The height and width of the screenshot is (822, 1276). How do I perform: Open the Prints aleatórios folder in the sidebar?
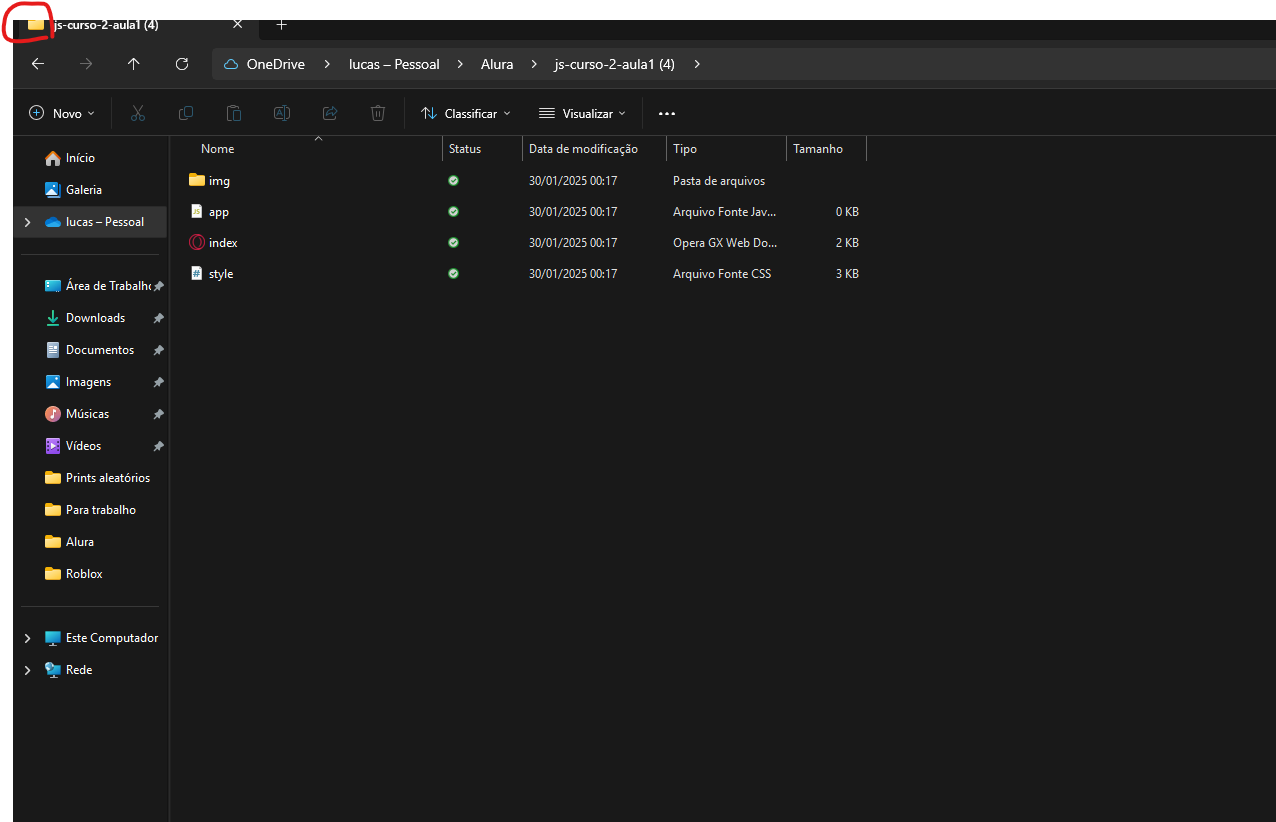[98, 478]
